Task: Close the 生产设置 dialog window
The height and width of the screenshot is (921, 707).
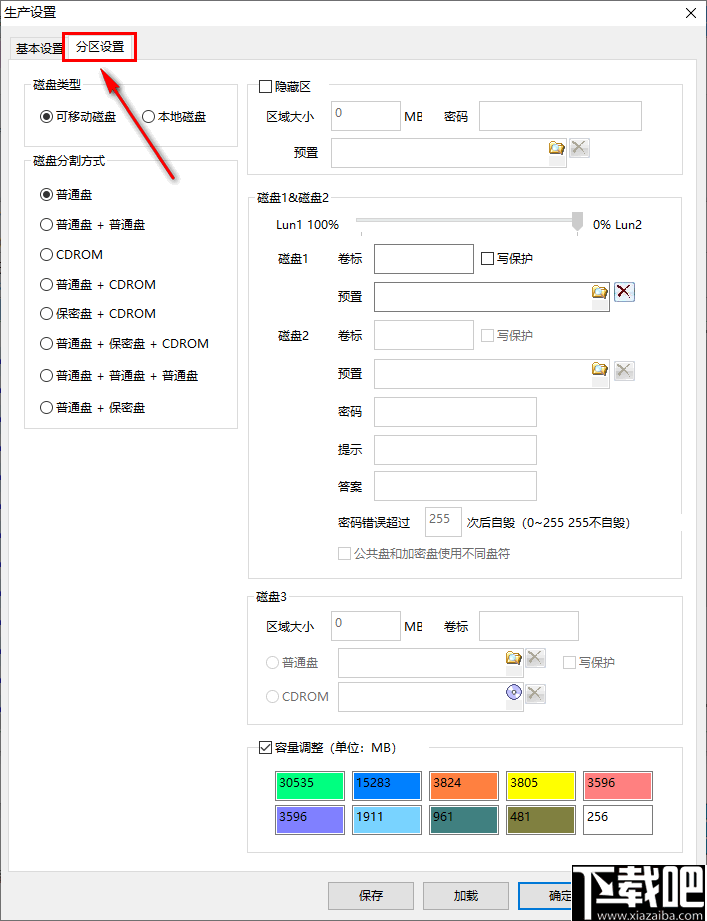Action: (x=691, y=13)
